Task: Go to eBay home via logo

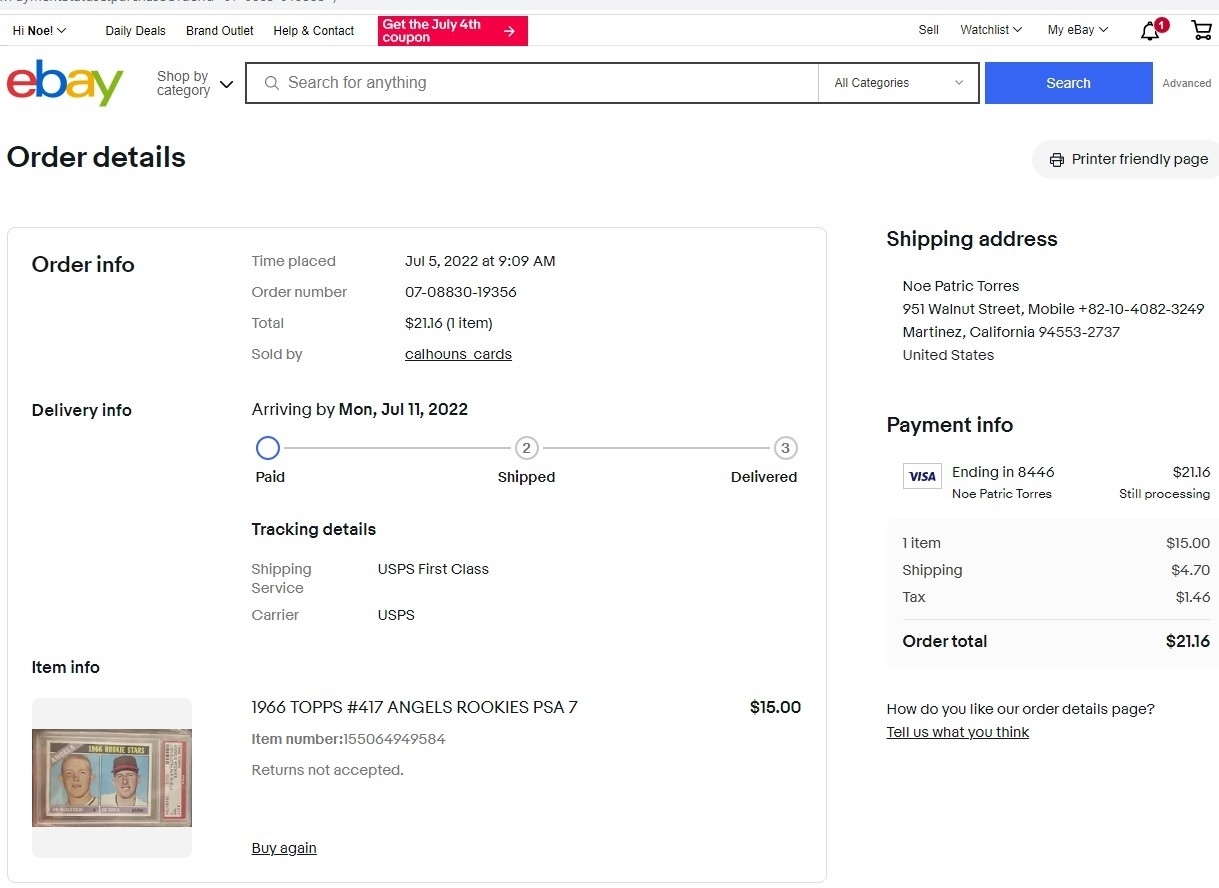Action: coord(65,83)
